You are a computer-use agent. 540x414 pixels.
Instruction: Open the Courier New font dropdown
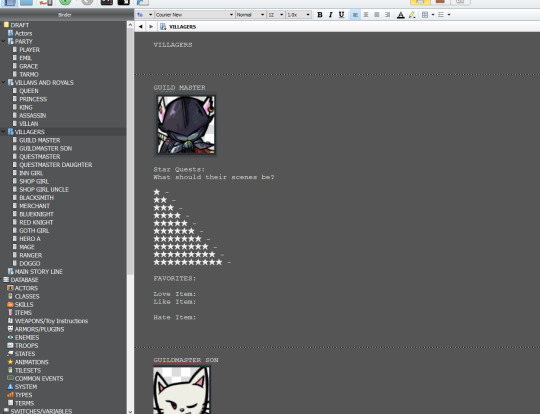(194, 15)
